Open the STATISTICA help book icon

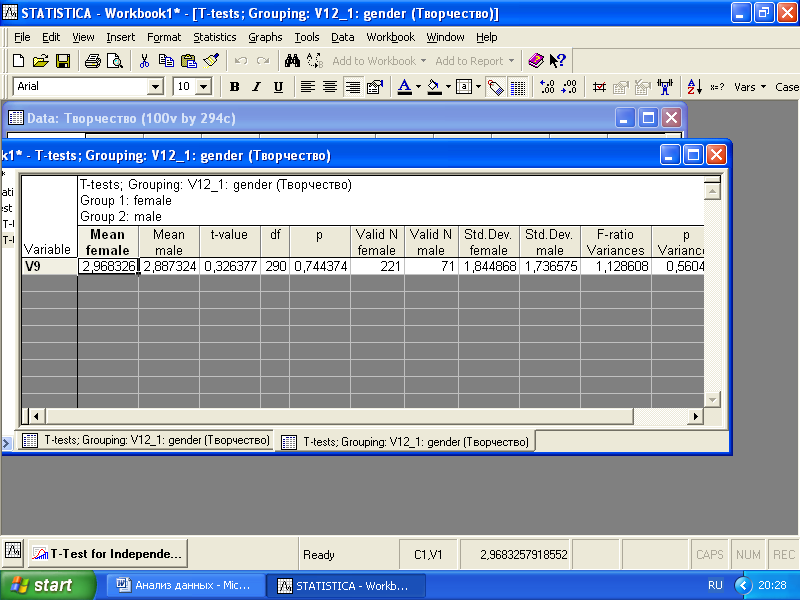point(536,61)
